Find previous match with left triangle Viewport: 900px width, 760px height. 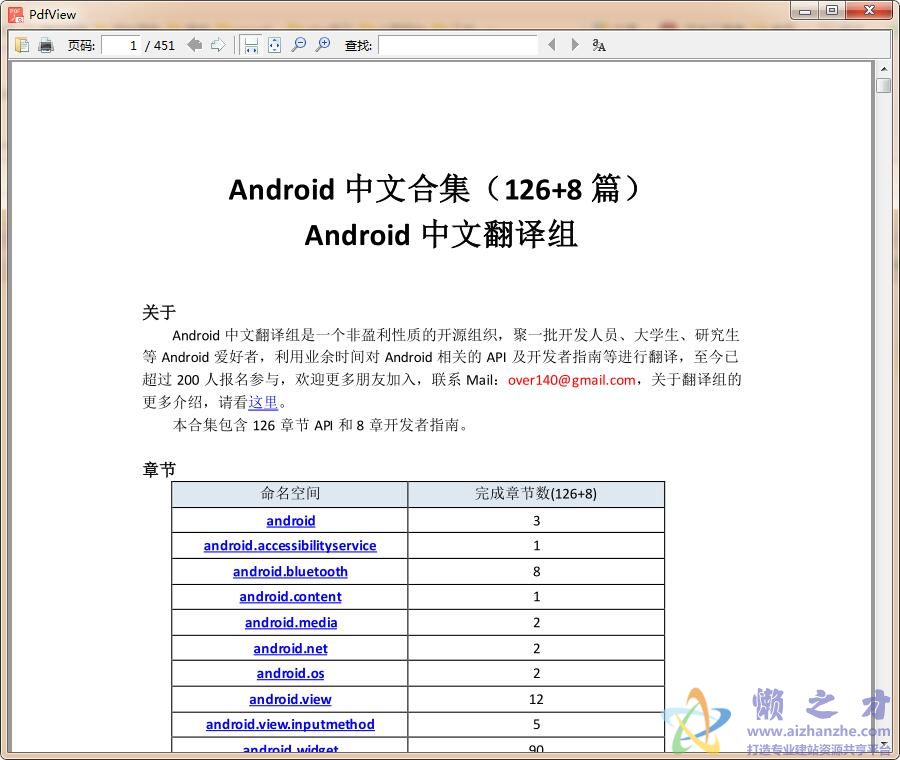pos(552,44)
